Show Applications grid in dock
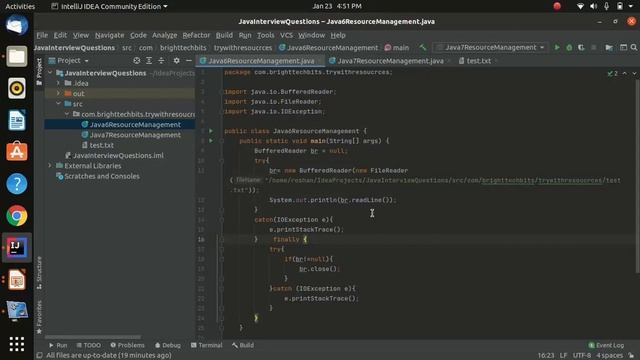Viewport: 640px width, 360px height. pyautogui.click(x=17, y=344)
